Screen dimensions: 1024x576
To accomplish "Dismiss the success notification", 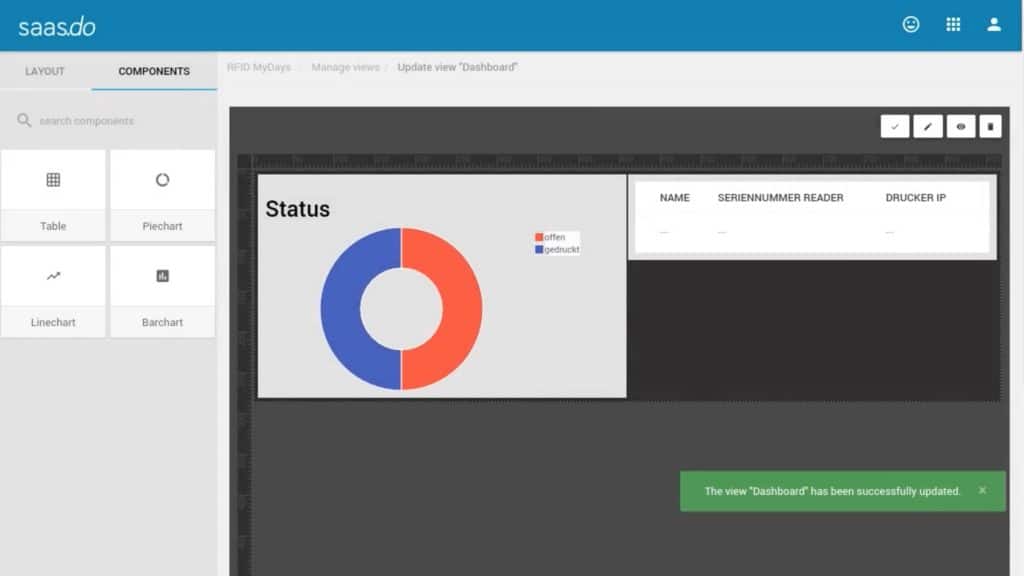I will point(982,491).
